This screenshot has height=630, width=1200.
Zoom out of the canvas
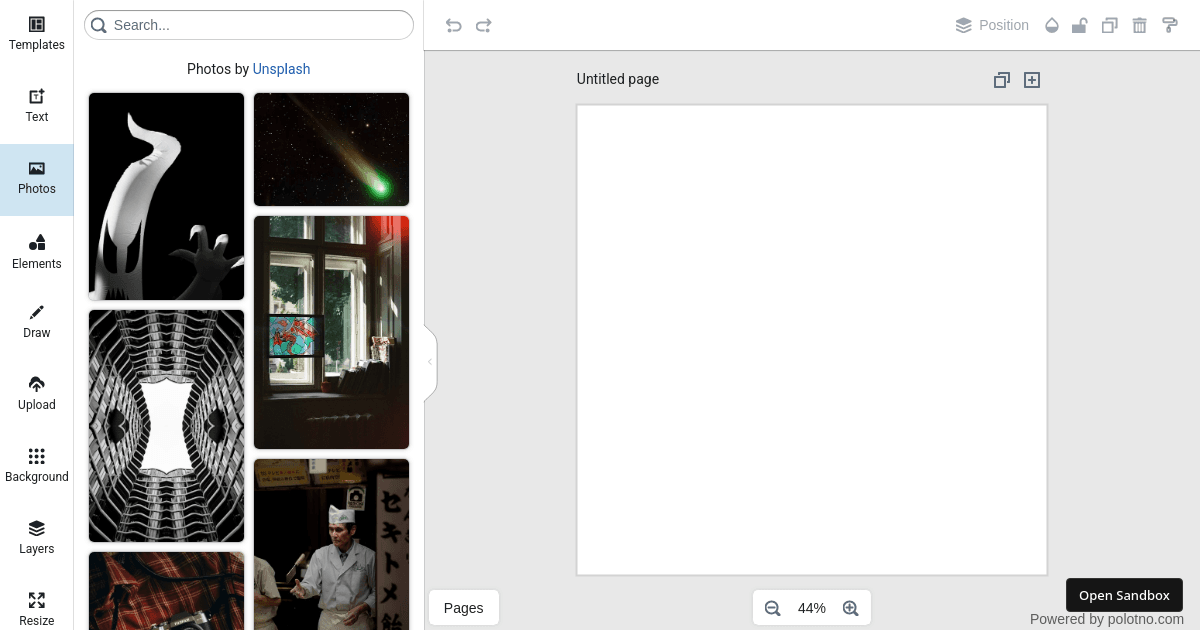(772, 608)
